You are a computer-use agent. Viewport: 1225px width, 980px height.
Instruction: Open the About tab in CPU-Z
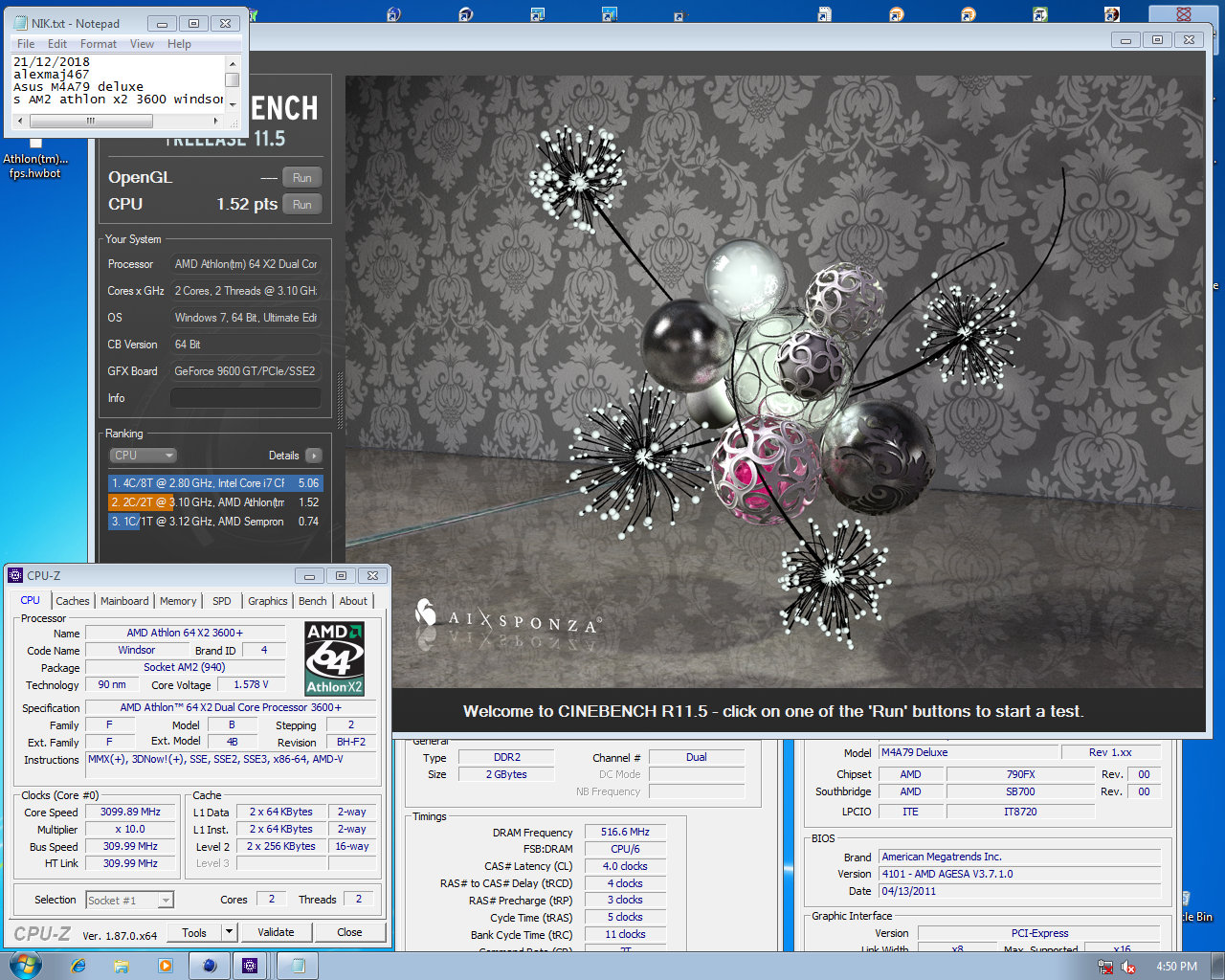coord(353,601)
